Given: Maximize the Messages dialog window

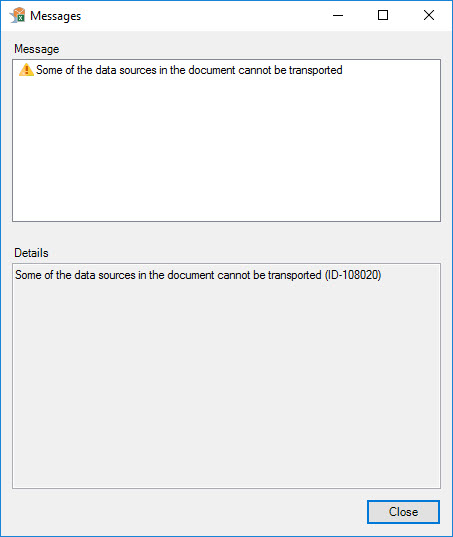Looking at the screenshot, I should pyautogui.click(x=383, y=15).
